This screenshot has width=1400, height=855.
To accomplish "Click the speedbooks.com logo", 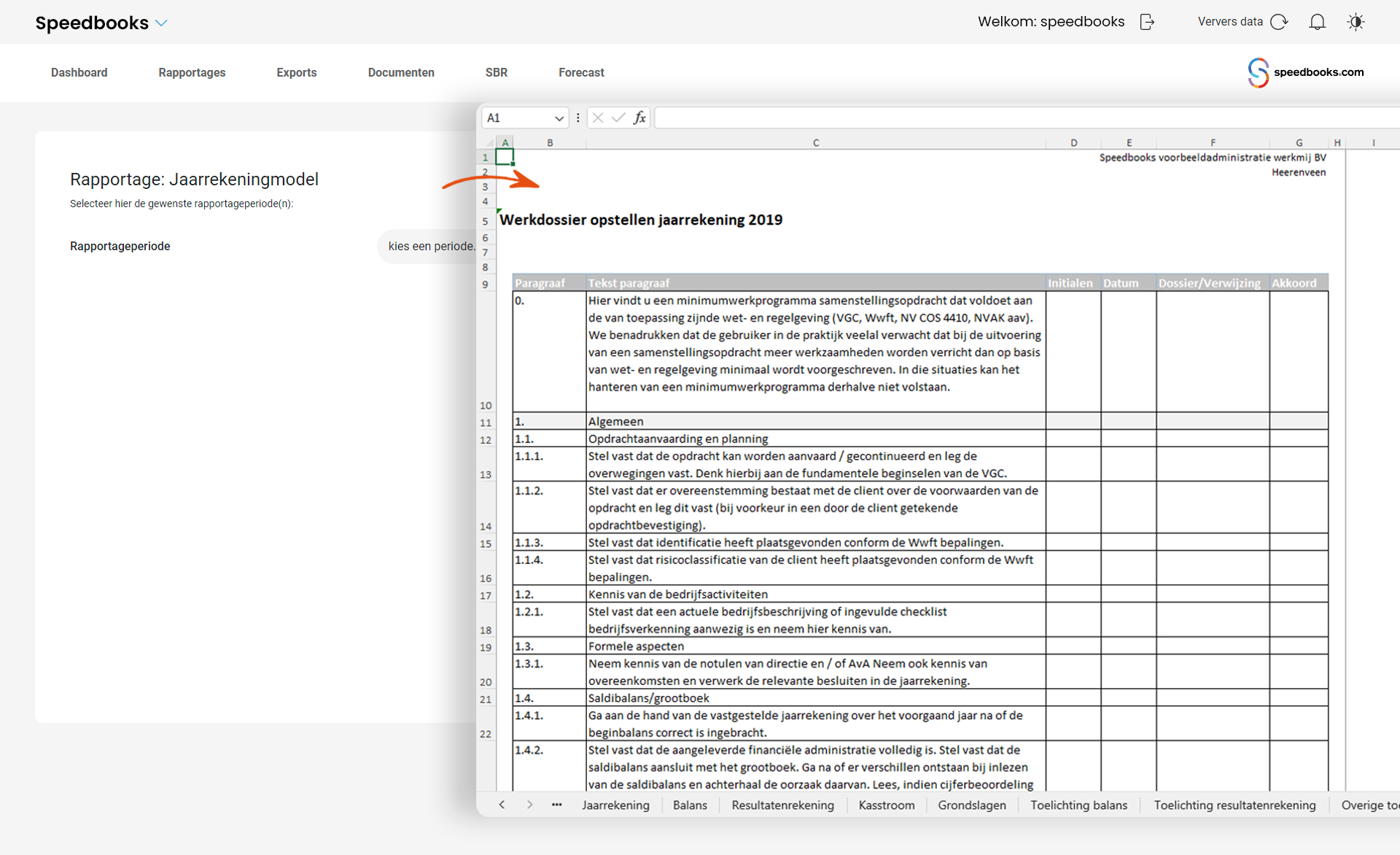I will pyautogui.click(x=1305, y=72).
